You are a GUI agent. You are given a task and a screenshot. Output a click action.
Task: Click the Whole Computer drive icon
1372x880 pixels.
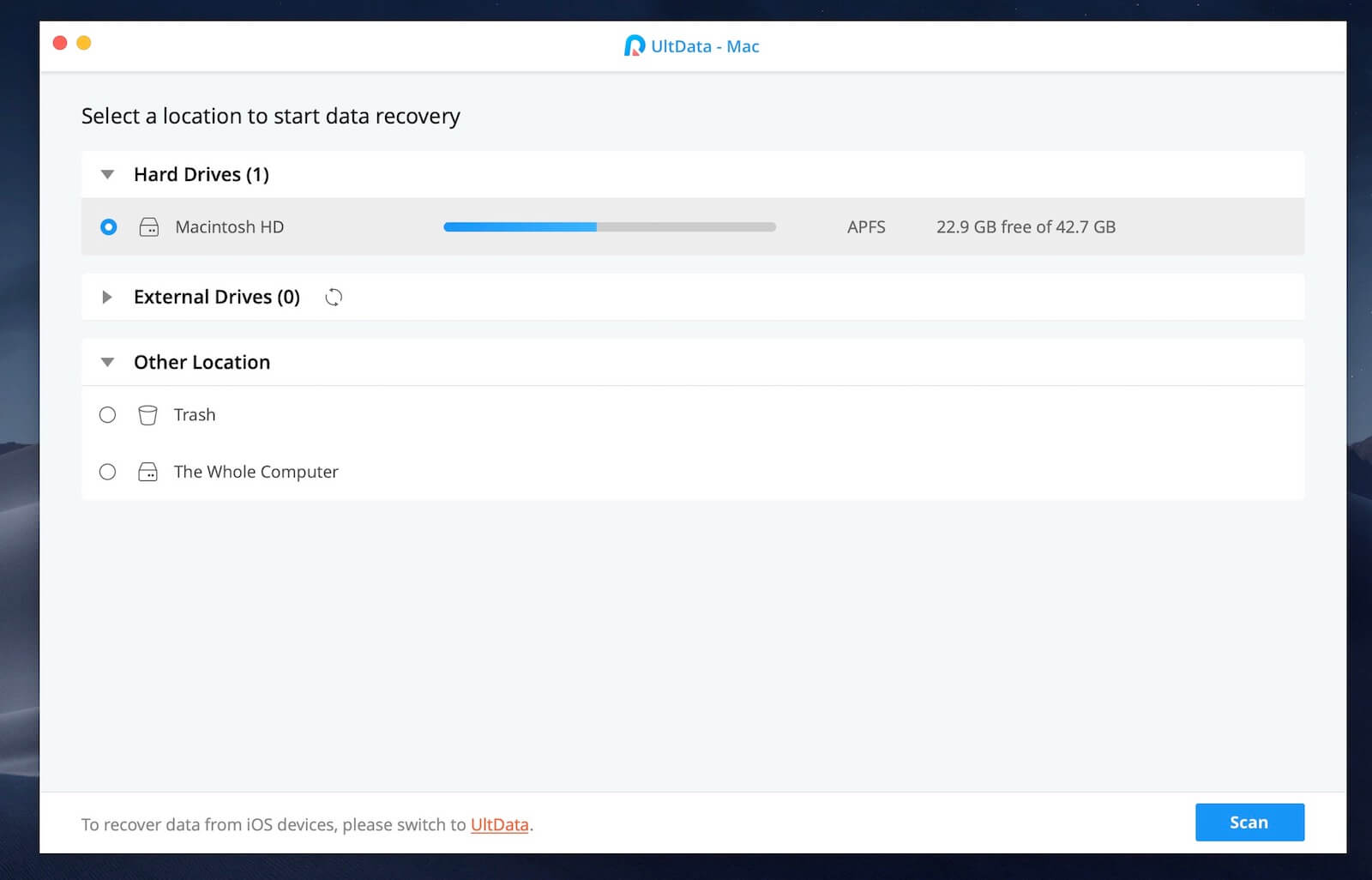[x=147, y=472]
